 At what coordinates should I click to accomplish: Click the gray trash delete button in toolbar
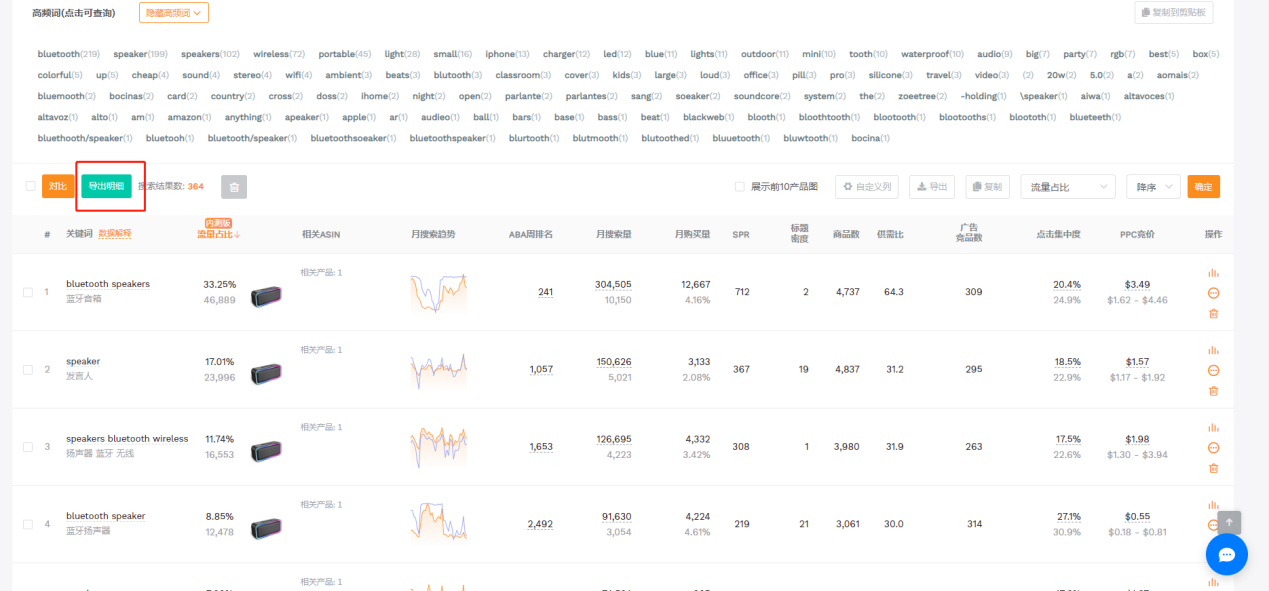pyautogui.click(x=234, y=187)
